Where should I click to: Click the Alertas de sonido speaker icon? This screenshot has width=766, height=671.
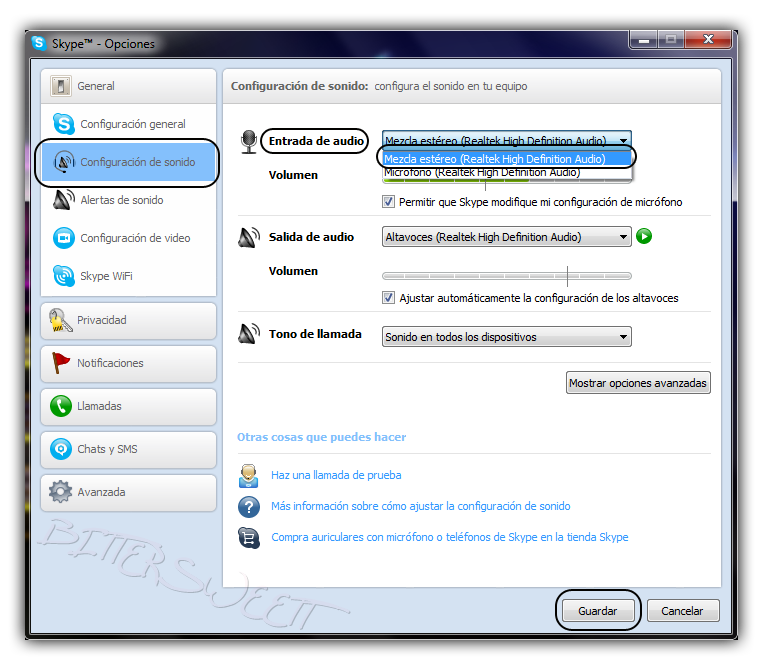pos(64,200)
